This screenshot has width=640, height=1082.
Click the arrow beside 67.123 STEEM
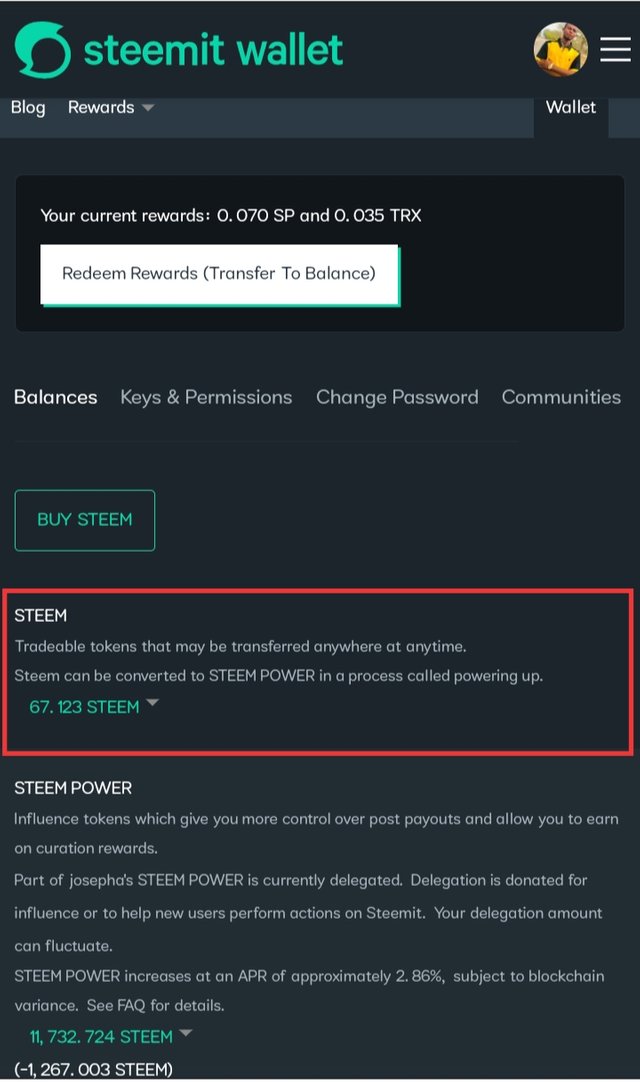click(153, 702)
